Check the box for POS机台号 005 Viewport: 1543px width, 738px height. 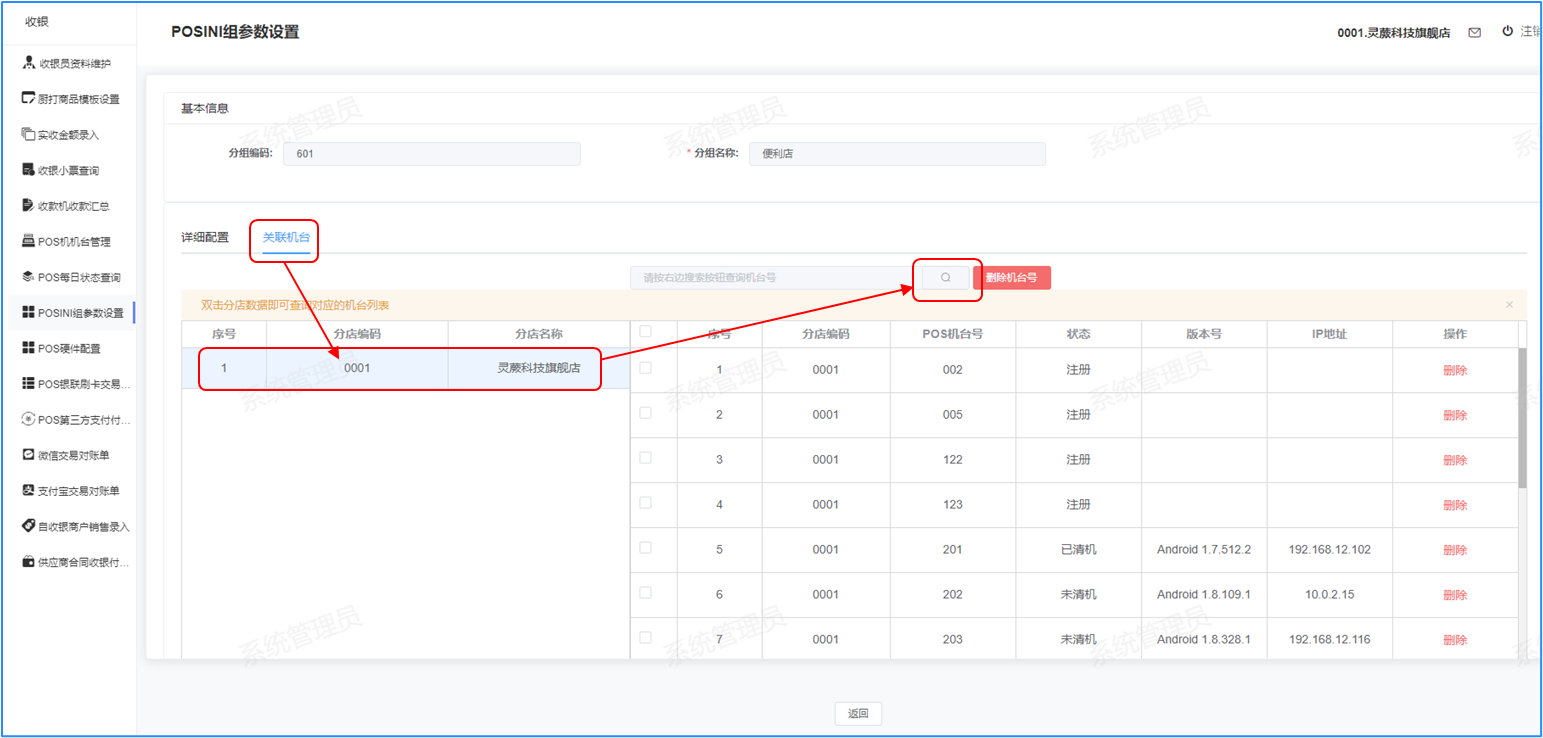click(x=645, y=413)
